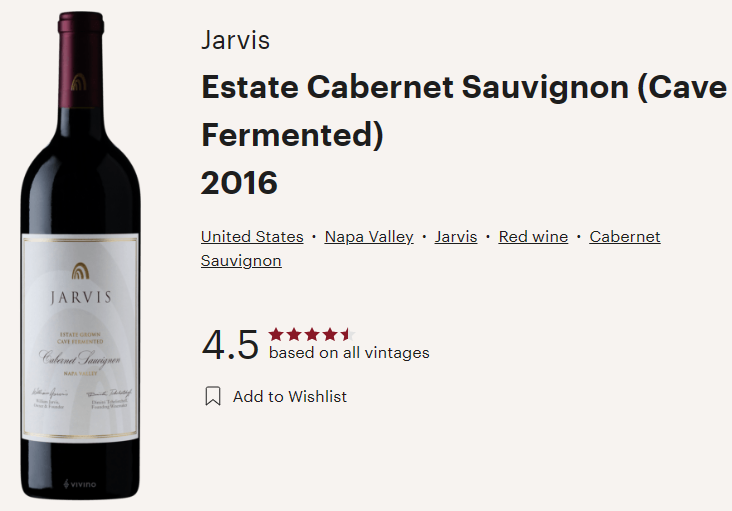Click the bookmark wishlist icon
Viewport: 732px width, 511px height.
tap(213, 396)
